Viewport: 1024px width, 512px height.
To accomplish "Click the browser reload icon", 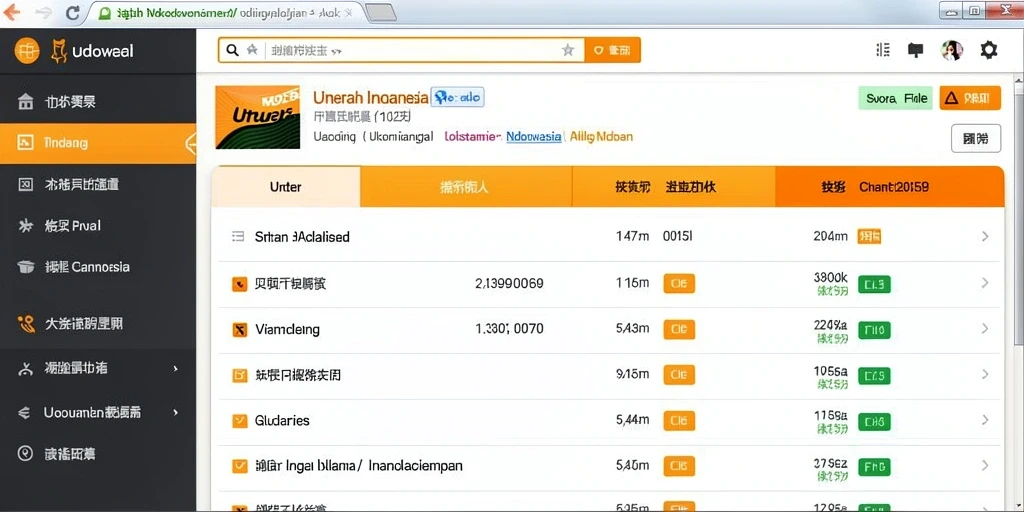I will pos(72,12).
